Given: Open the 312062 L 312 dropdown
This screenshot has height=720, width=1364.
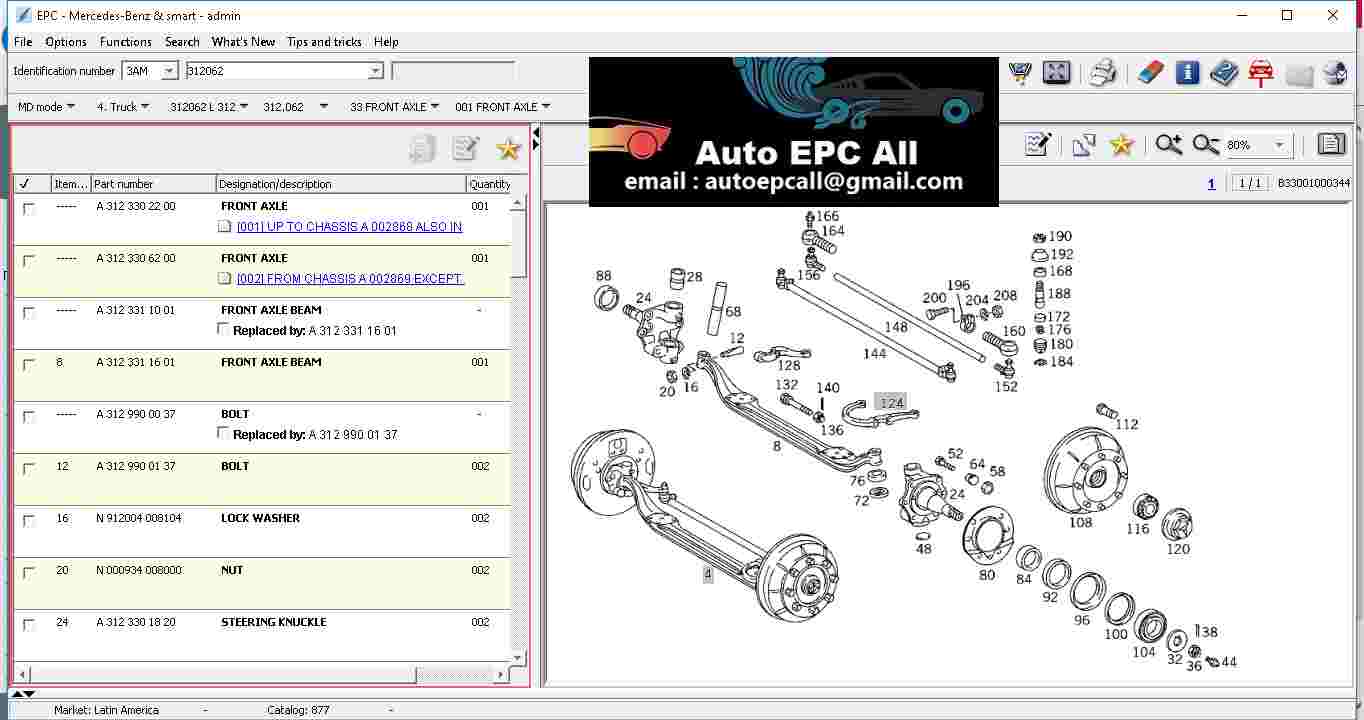Looking at the screenshot, I should 209,107.
